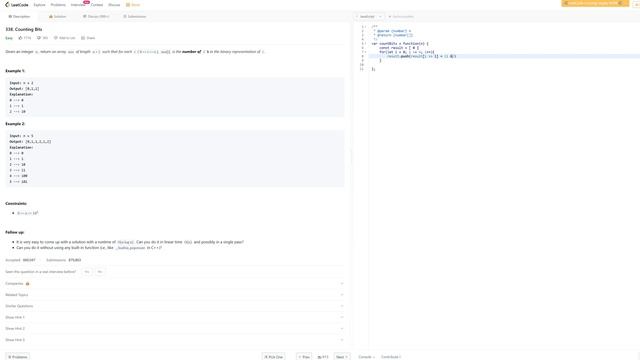Open the Explore menu item

click(x=40, y=5)
